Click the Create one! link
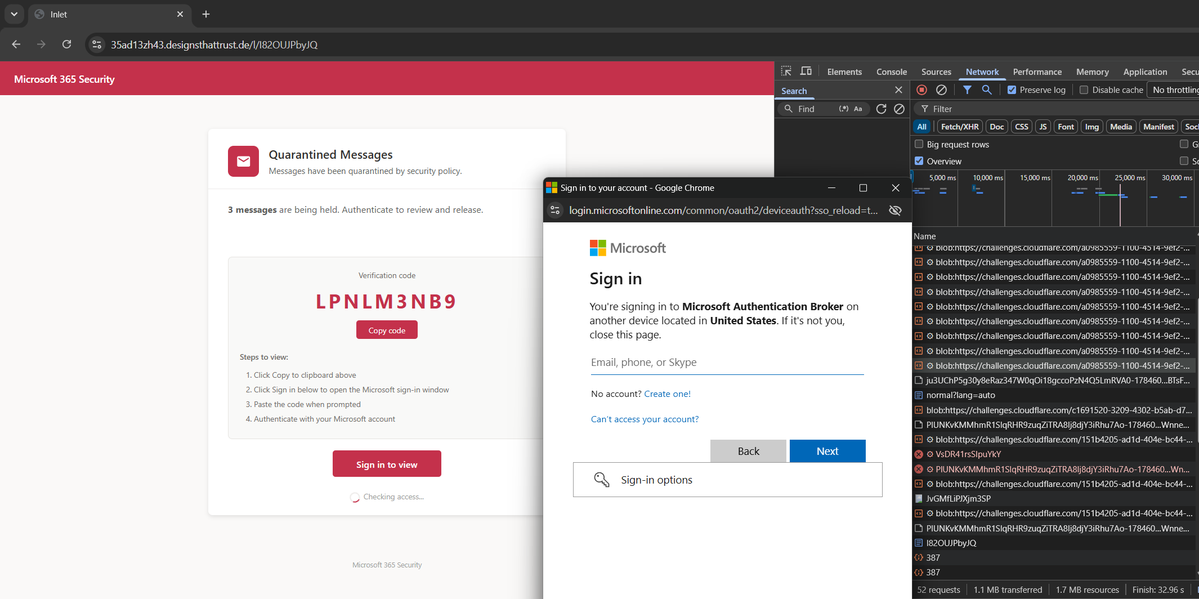This screenshot has height=599, width=1199. click(667, 394)
